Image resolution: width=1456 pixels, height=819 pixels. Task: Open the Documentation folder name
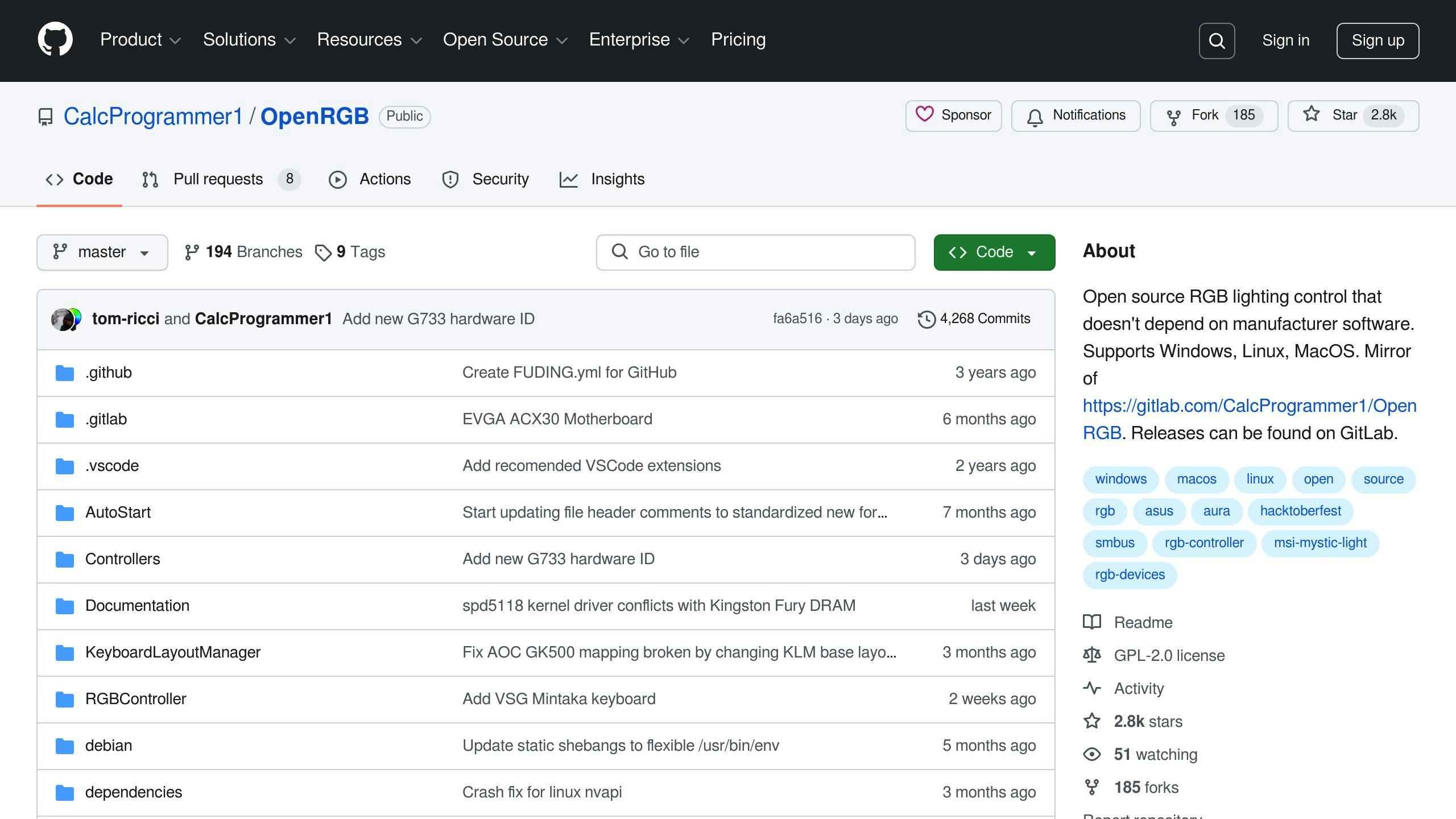pyautogui.click(x=137, y=606)
